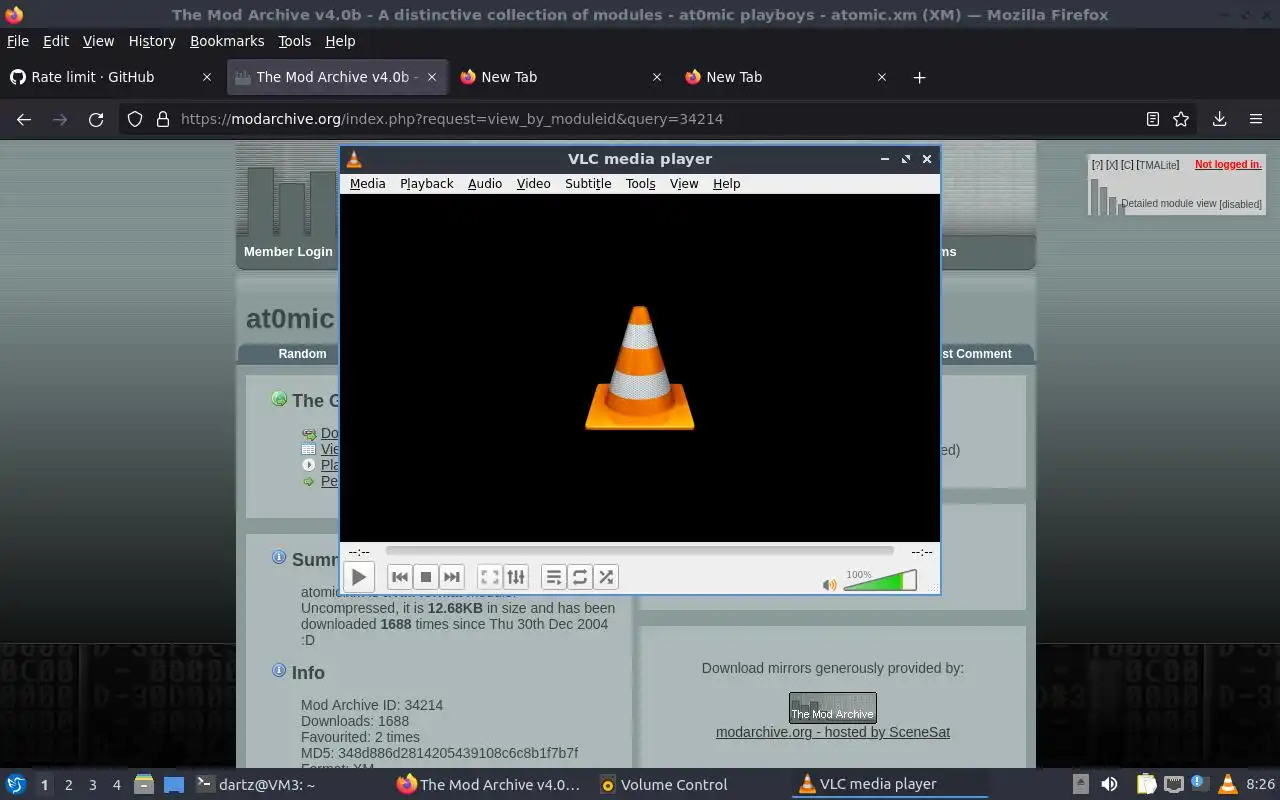Open the VLC Audio menu
This screenshot has width=1280, height=800.
[485, 184]
